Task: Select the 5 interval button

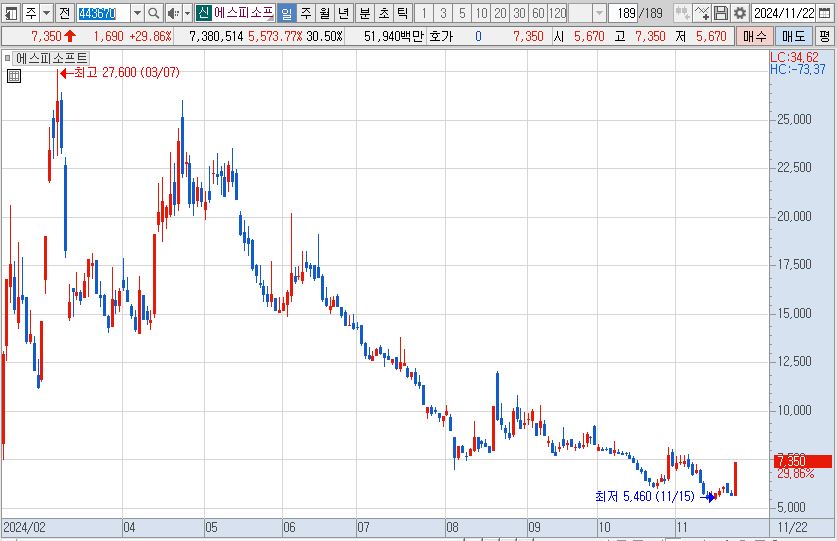Action: tap(462, 13)
